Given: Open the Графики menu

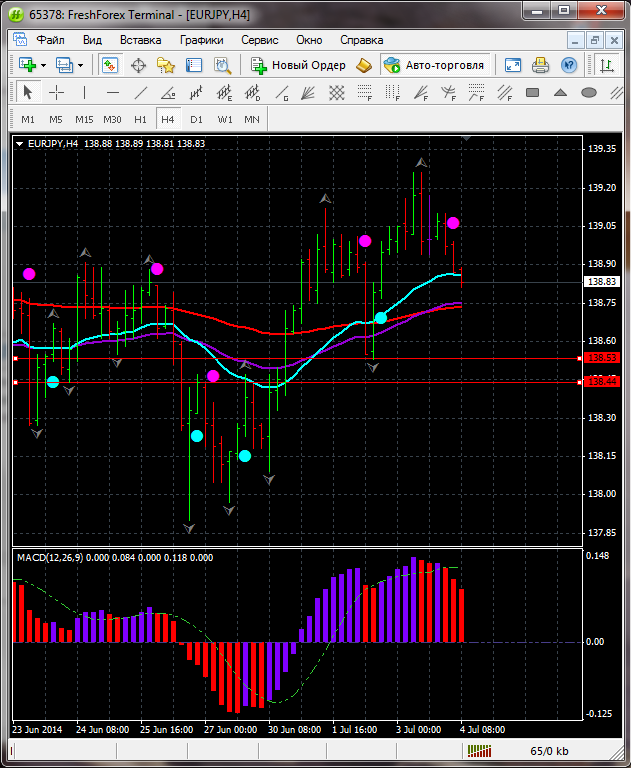Looking at the screenshot, I should tap(201, 40).
